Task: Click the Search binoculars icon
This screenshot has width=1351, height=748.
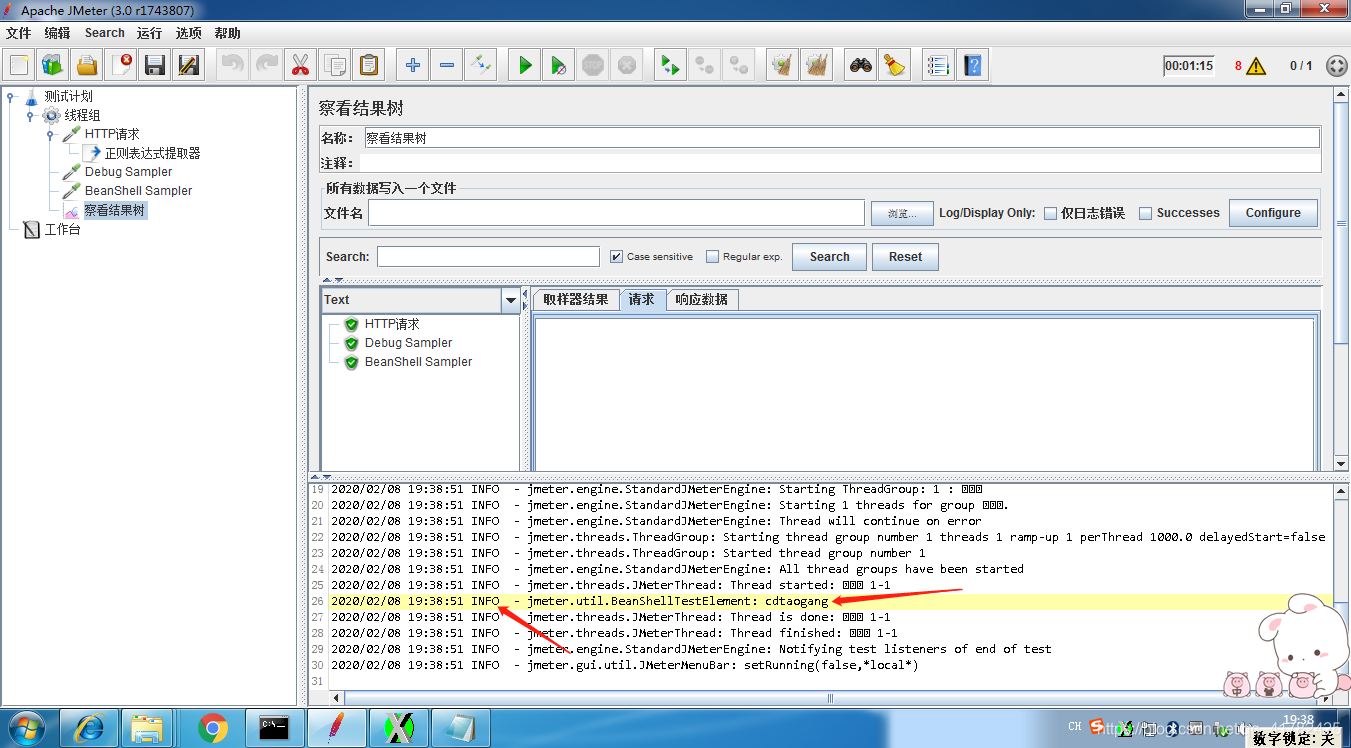Action: (860, 65)
